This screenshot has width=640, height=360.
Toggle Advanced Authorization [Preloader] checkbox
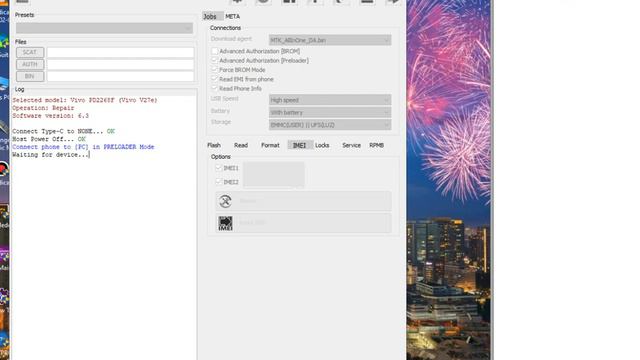pyautogui.click(x=215, y=60)
